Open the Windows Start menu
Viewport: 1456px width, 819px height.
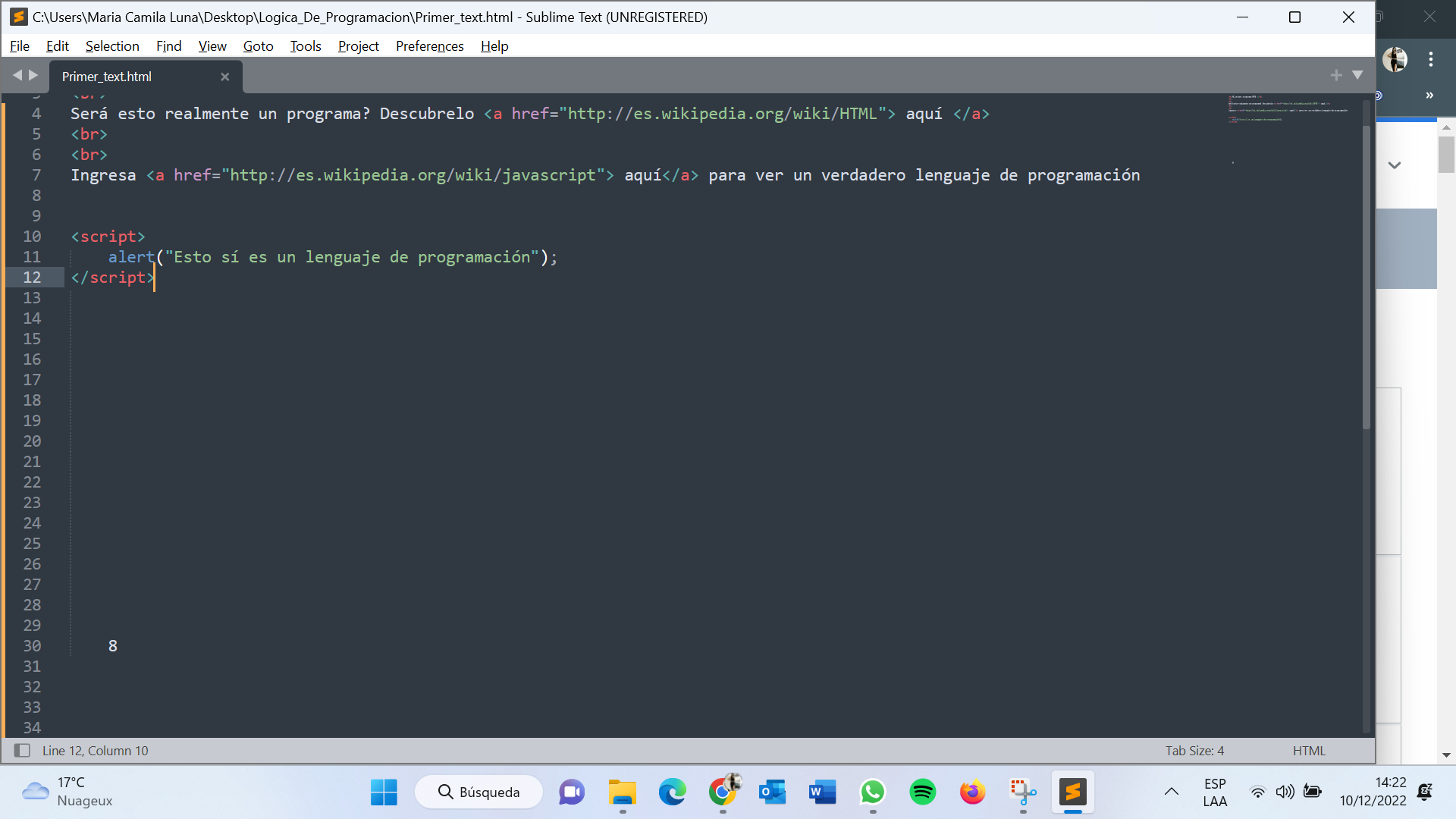[384, 792]
